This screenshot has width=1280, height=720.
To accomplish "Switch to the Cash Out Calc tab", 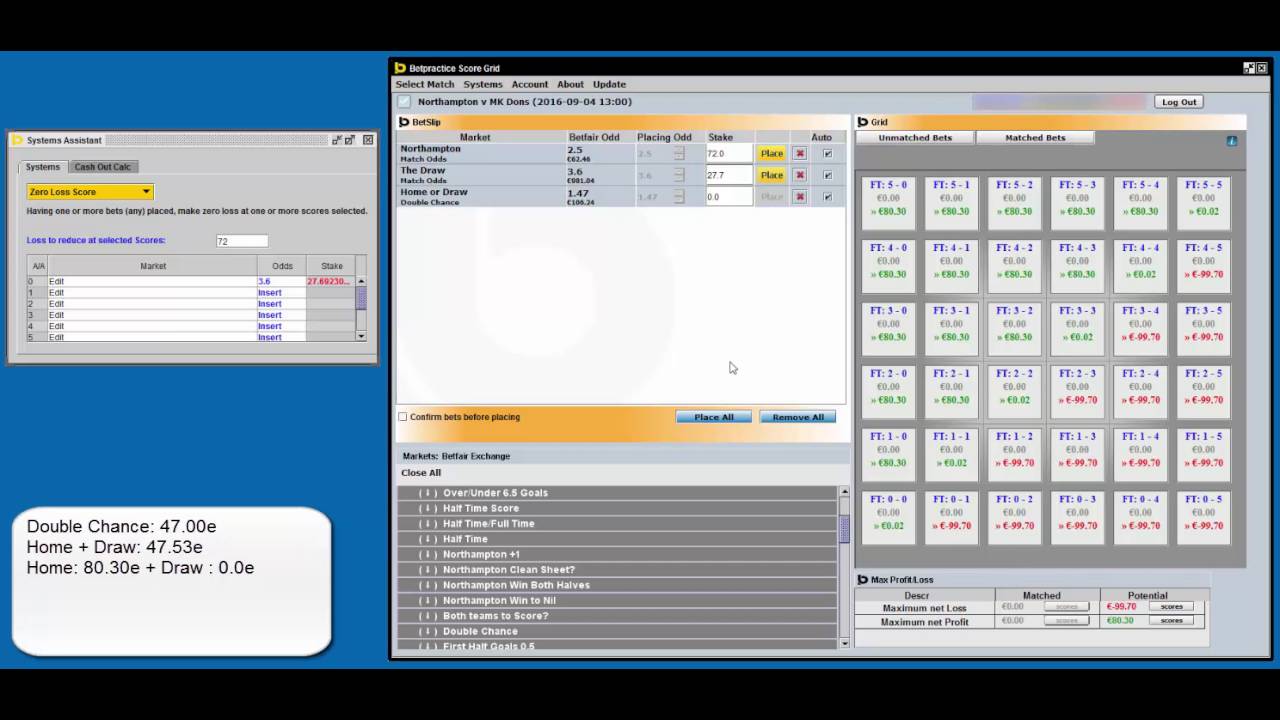I will 103,167.
